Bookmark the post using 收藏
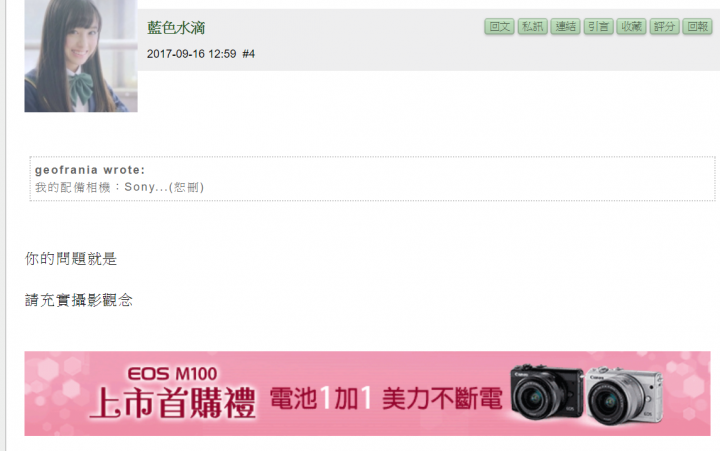 [x=631, y=27]
